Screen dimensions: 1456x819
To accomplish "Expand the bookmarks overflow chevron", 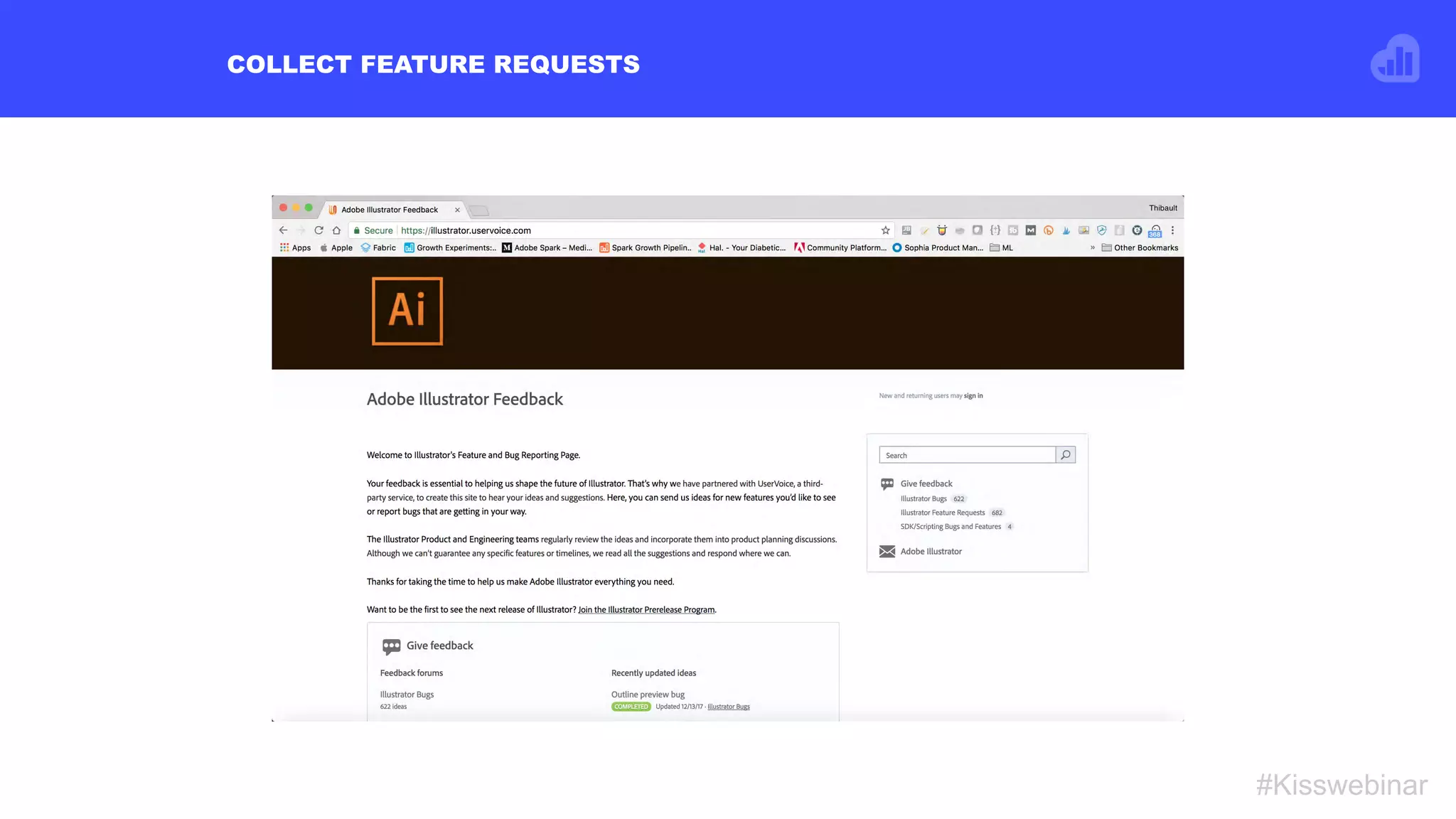I will tap(1093, 247).
